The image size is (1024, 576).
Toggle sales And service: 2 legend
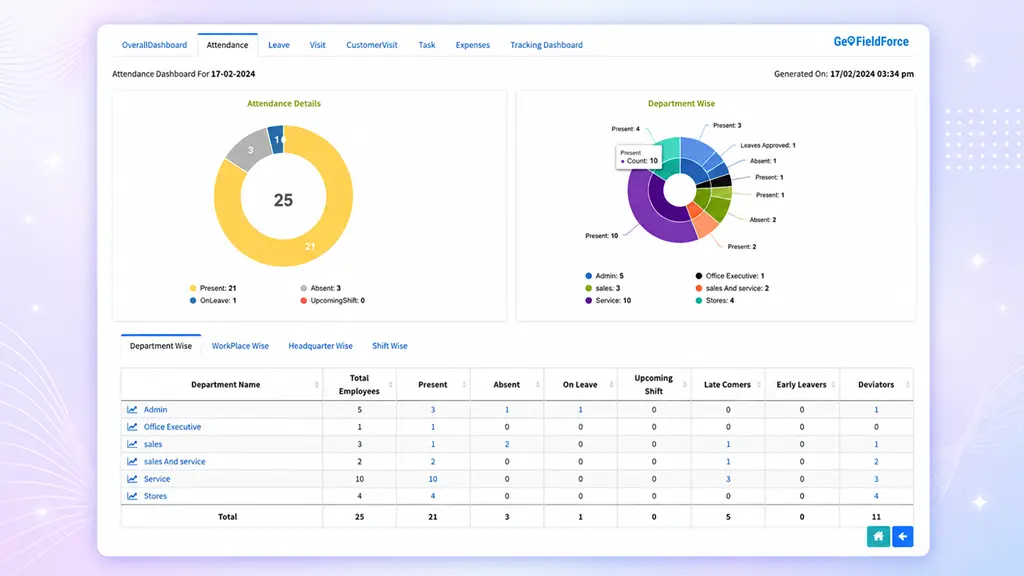point(732,288)
